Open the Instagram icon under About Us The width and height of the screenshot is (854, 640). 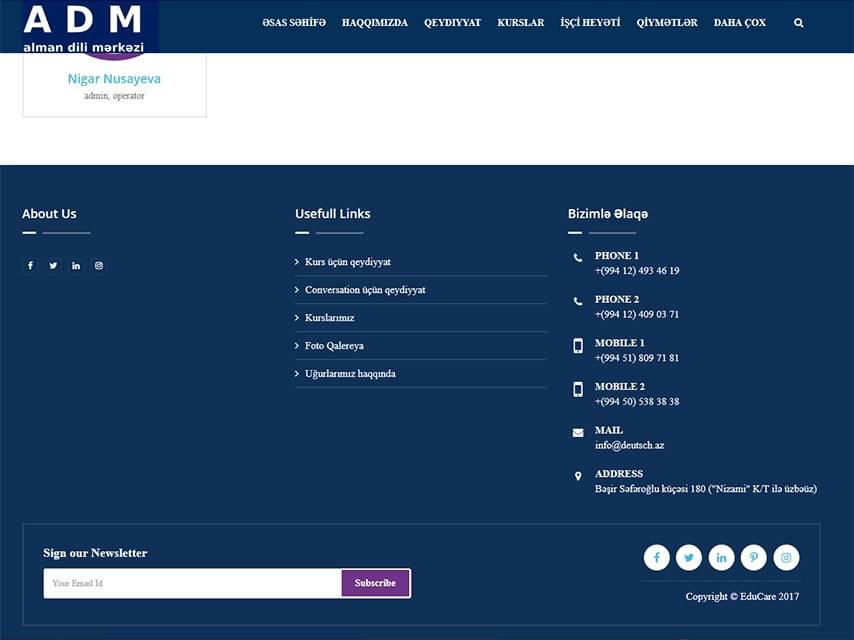[x=99, y=266]
